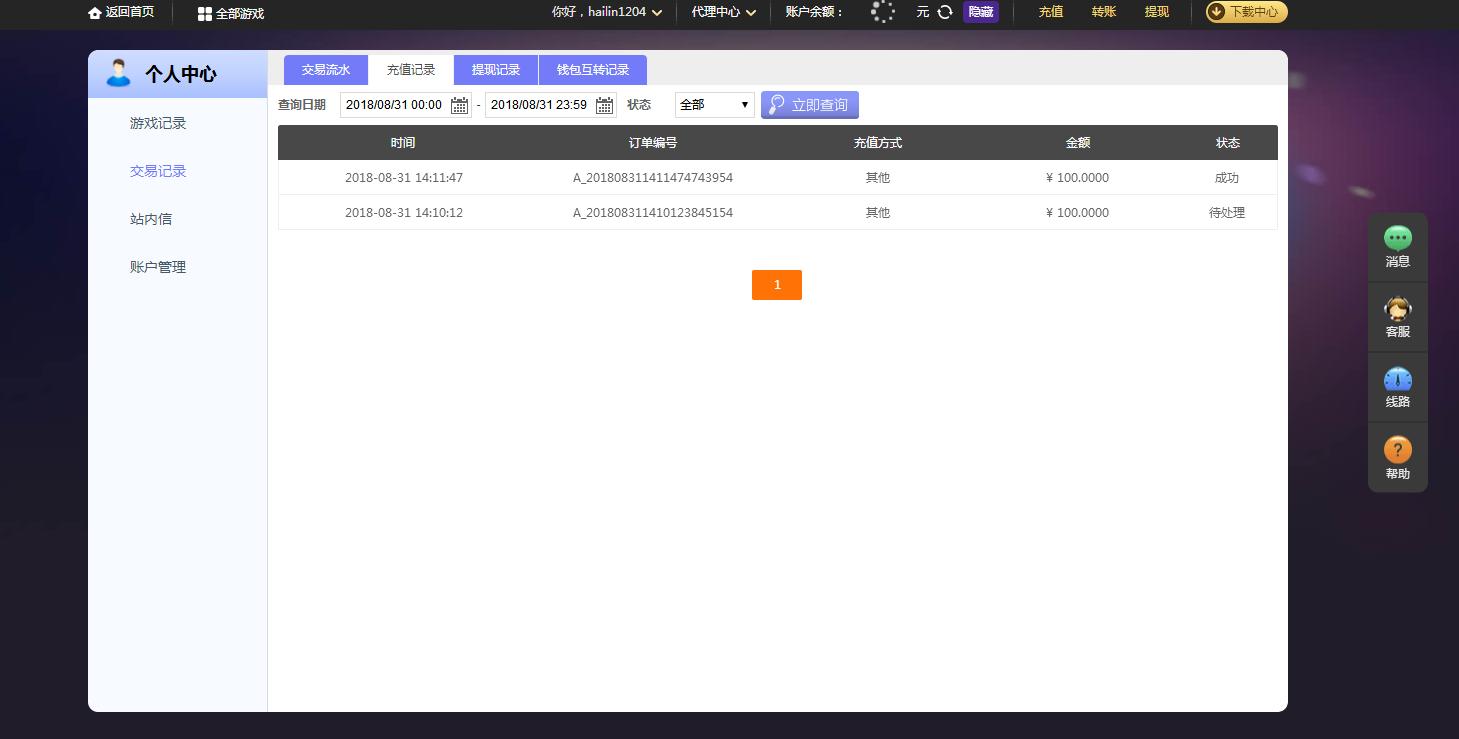Open the start date calendar icon
The image size is (1459, 739).
click(459, 104)
